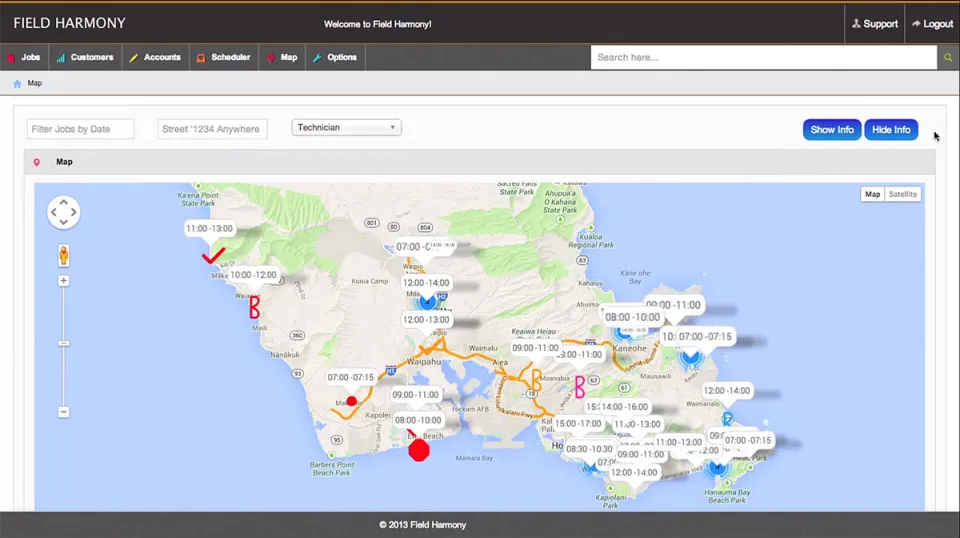The width and height of the screenshot is (960, 538).
Task: Click the pink pin icon in Map header
Action: pos(37,162)
